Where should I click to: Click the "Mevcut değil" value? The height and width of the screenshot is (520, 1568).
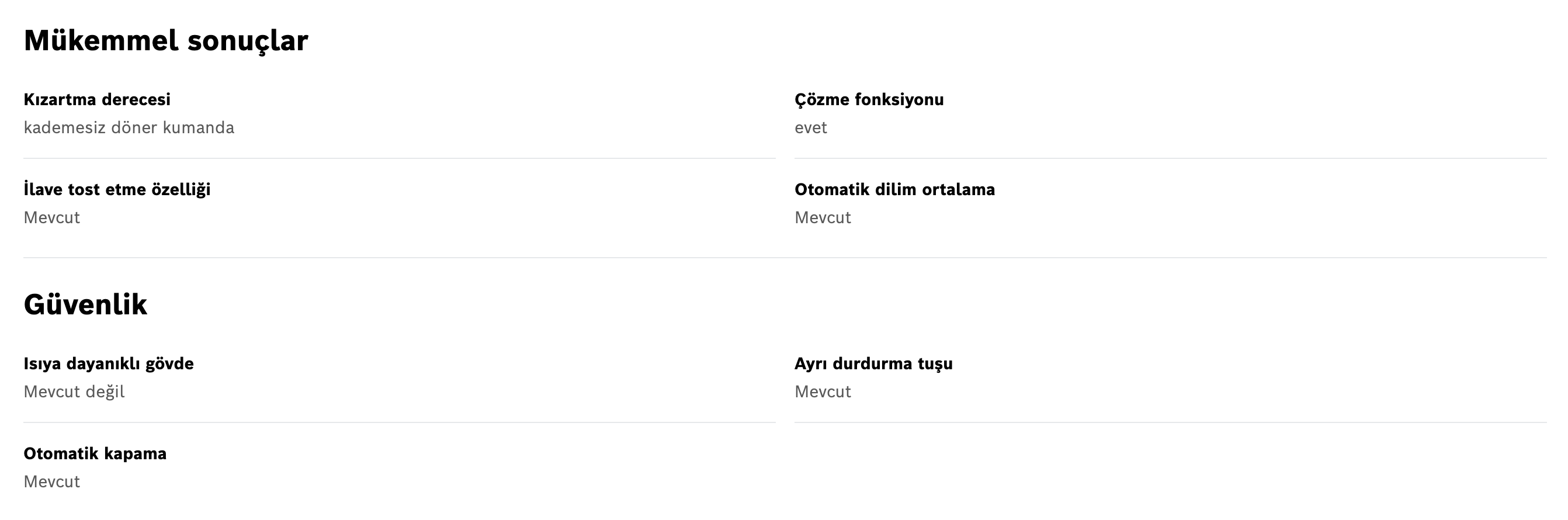tap(74, 391)
